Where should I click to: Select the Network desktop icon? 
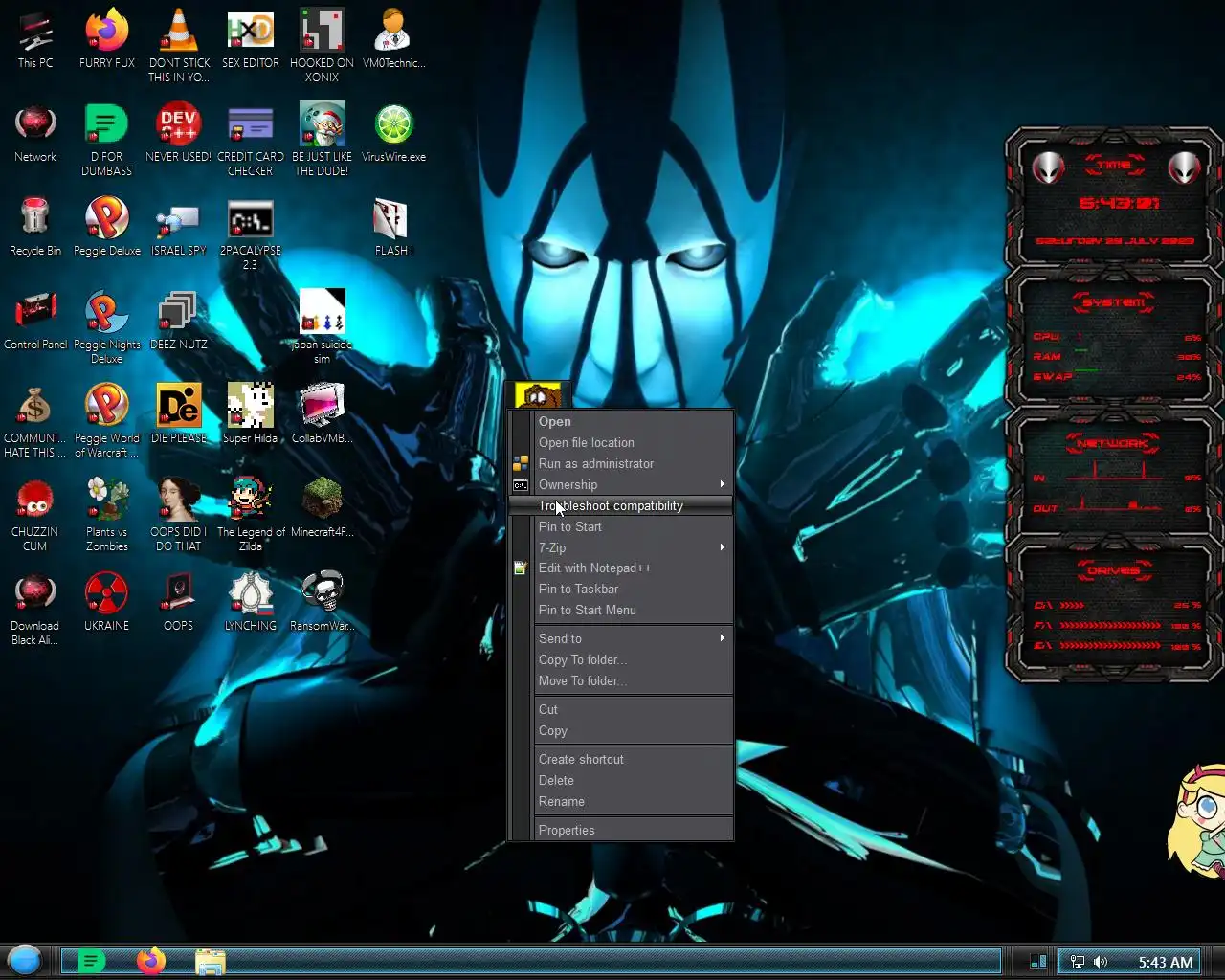pos(35,133)
